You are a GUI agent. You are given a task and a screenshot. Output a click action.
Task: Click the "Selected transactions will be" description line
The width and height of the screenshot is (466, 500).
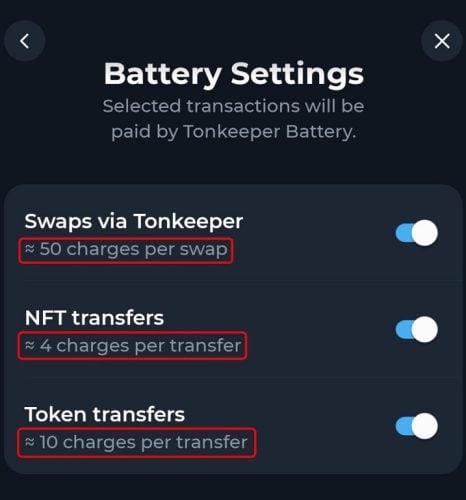click(x=233, y=106)
